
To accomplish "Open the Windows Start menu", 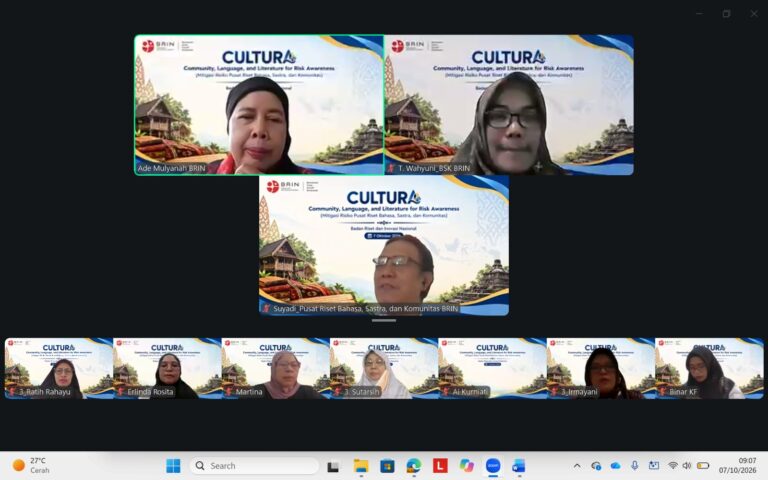I will 173,466.
